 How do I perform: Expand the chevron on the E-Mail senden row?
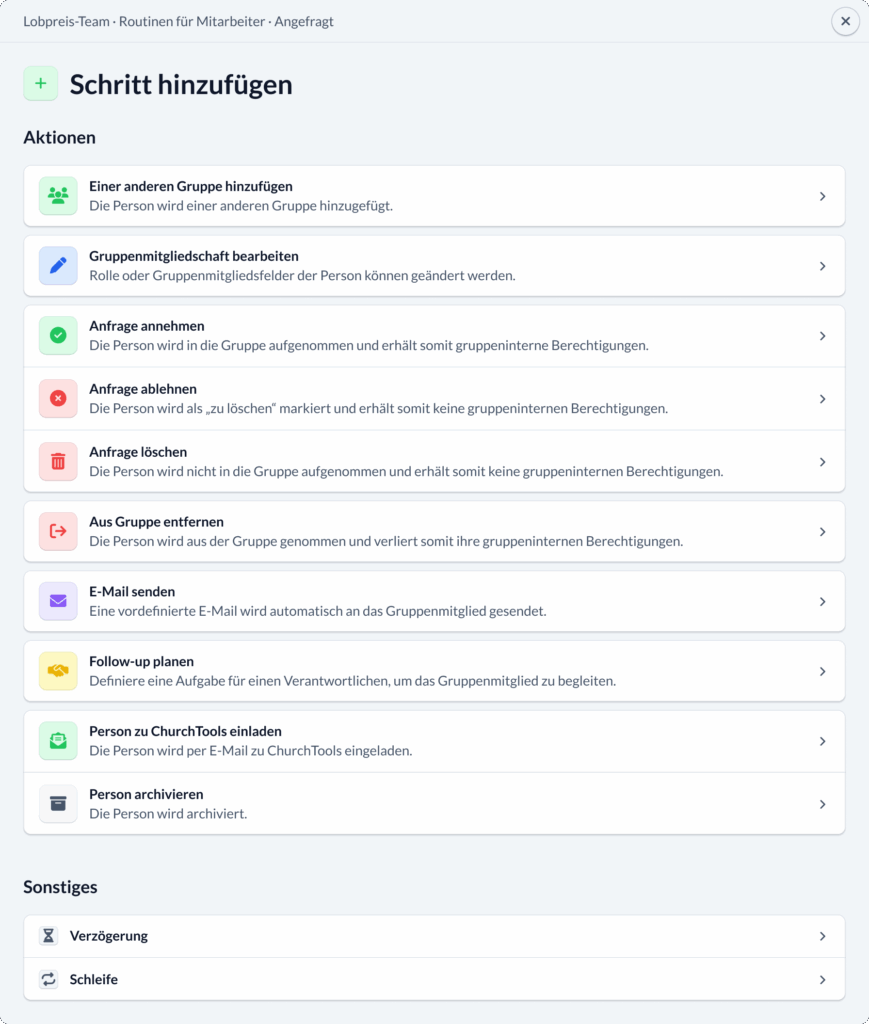823,601
